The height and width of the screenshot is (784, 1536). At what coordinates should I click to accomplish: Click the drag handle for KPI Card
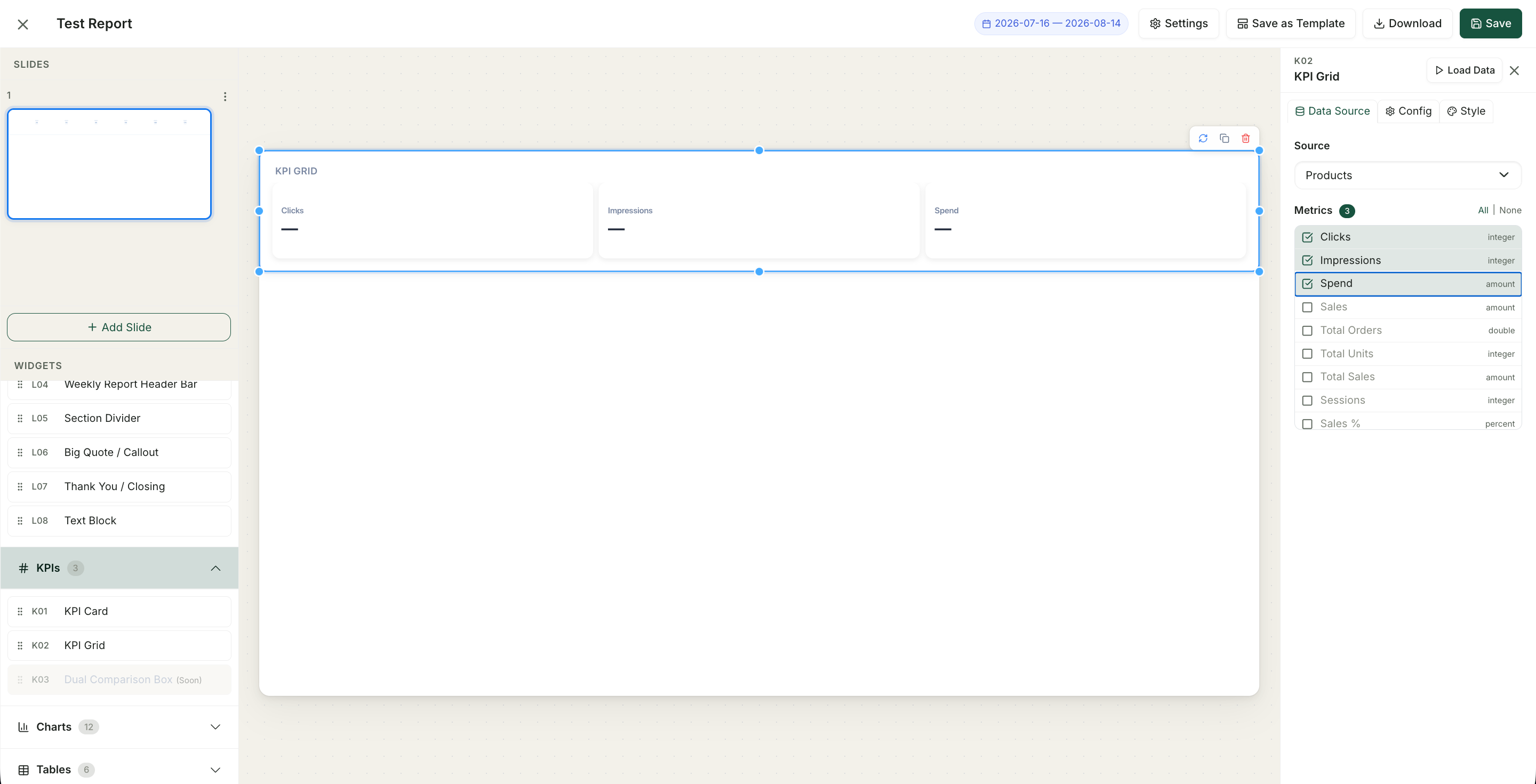tap(20, 611)
